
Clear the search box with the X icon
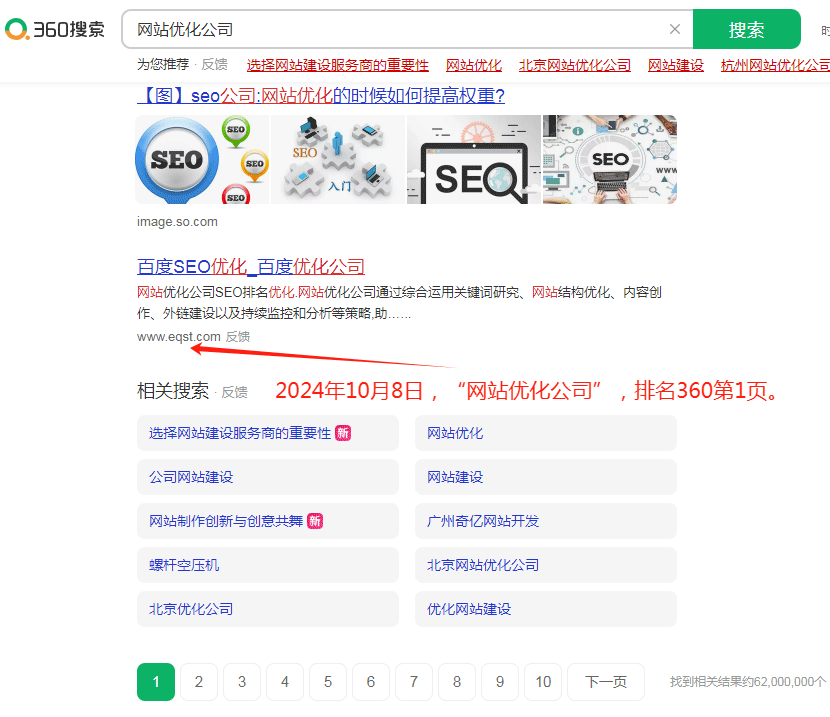(x=675, y=29)
